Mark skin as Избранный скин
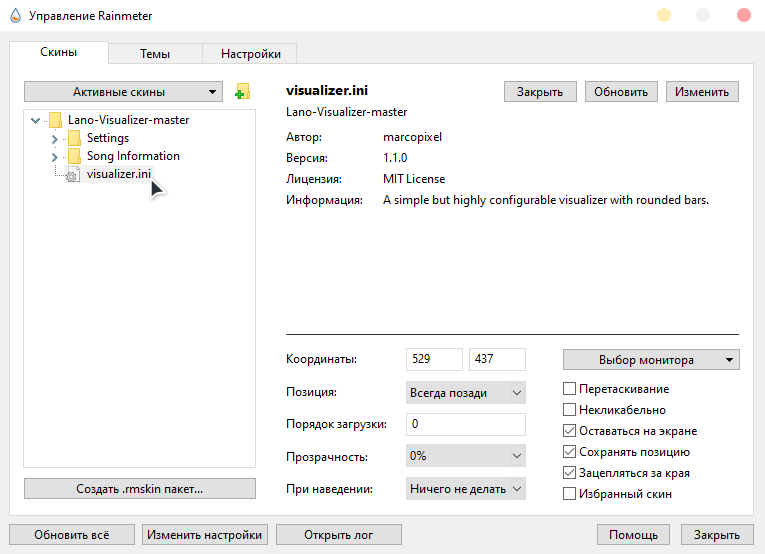 click(570, 494)
